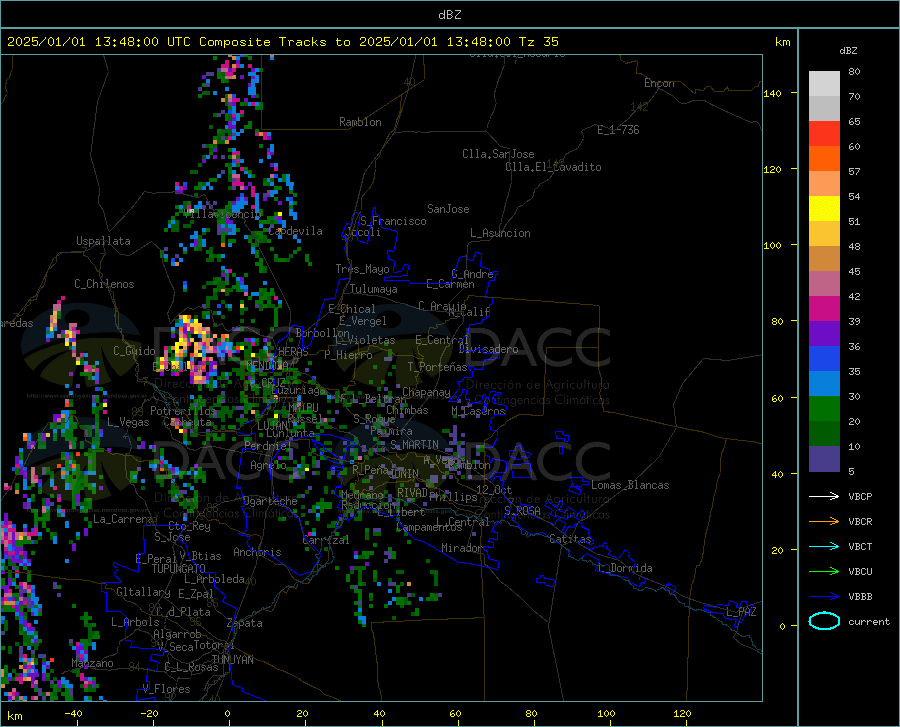Click the Encon label at top right
The image size is (900, 727).
click(x=659, y=83)
